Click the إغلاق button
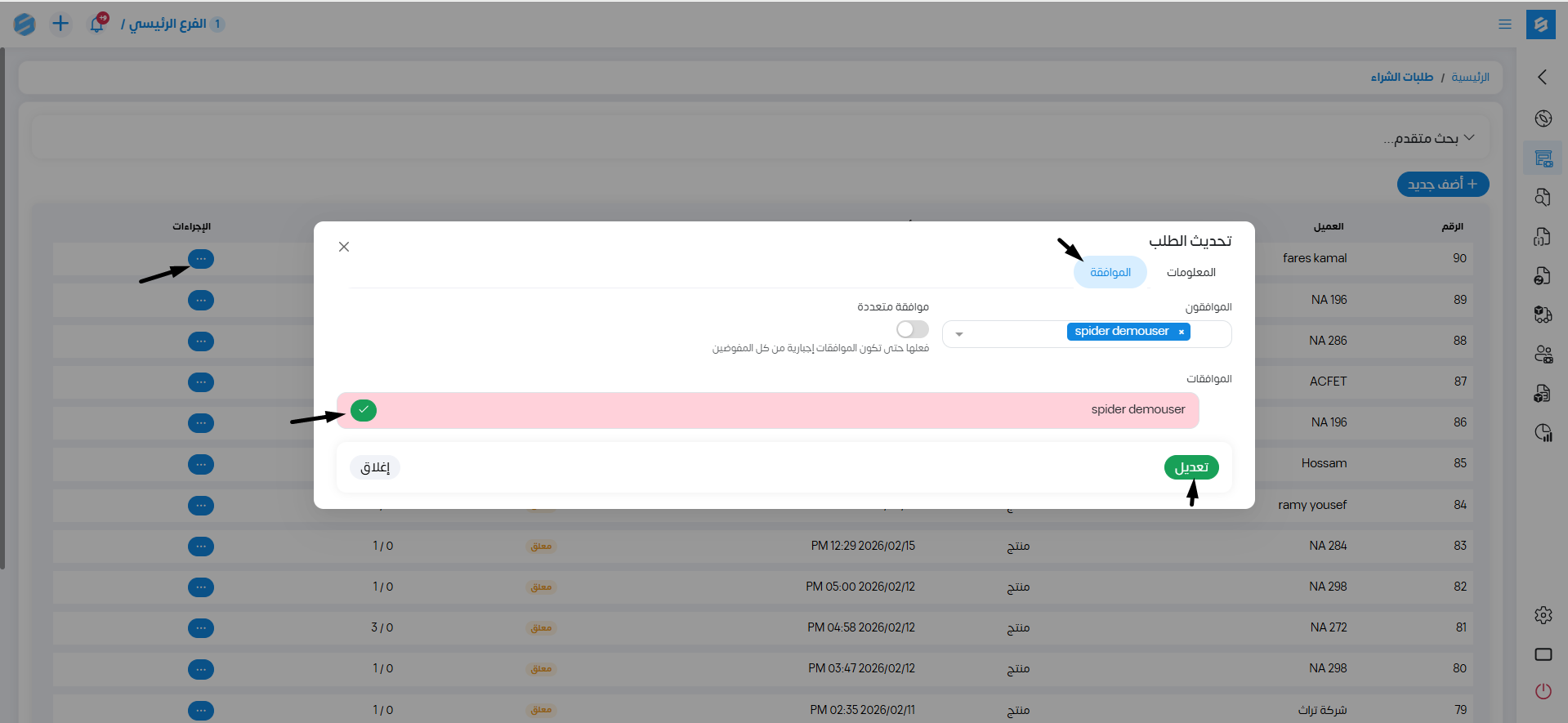This screenshot has height=723, width=1568. click(375, 467)
